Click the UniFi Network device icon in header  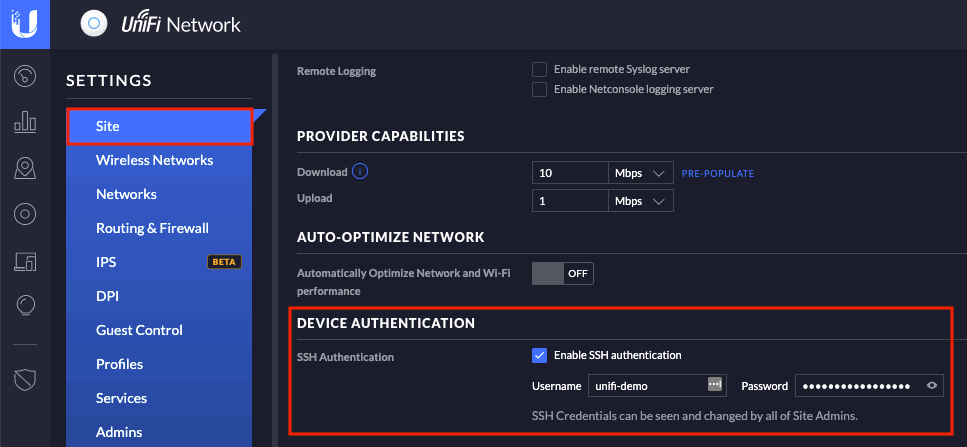[94, 24]
